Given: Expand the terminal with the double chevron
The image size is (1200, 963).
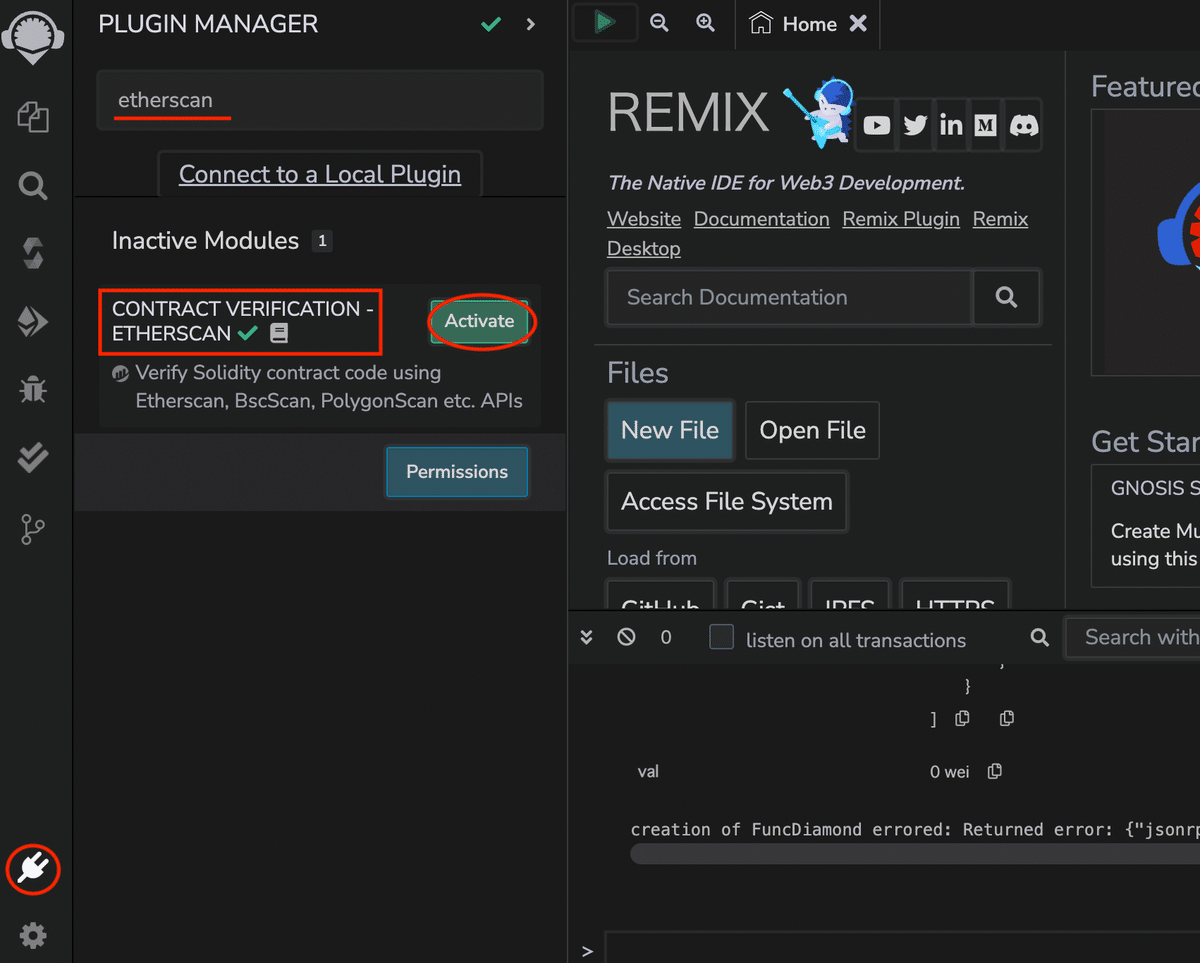Looking at the screenshot, I should pos(586,637).
